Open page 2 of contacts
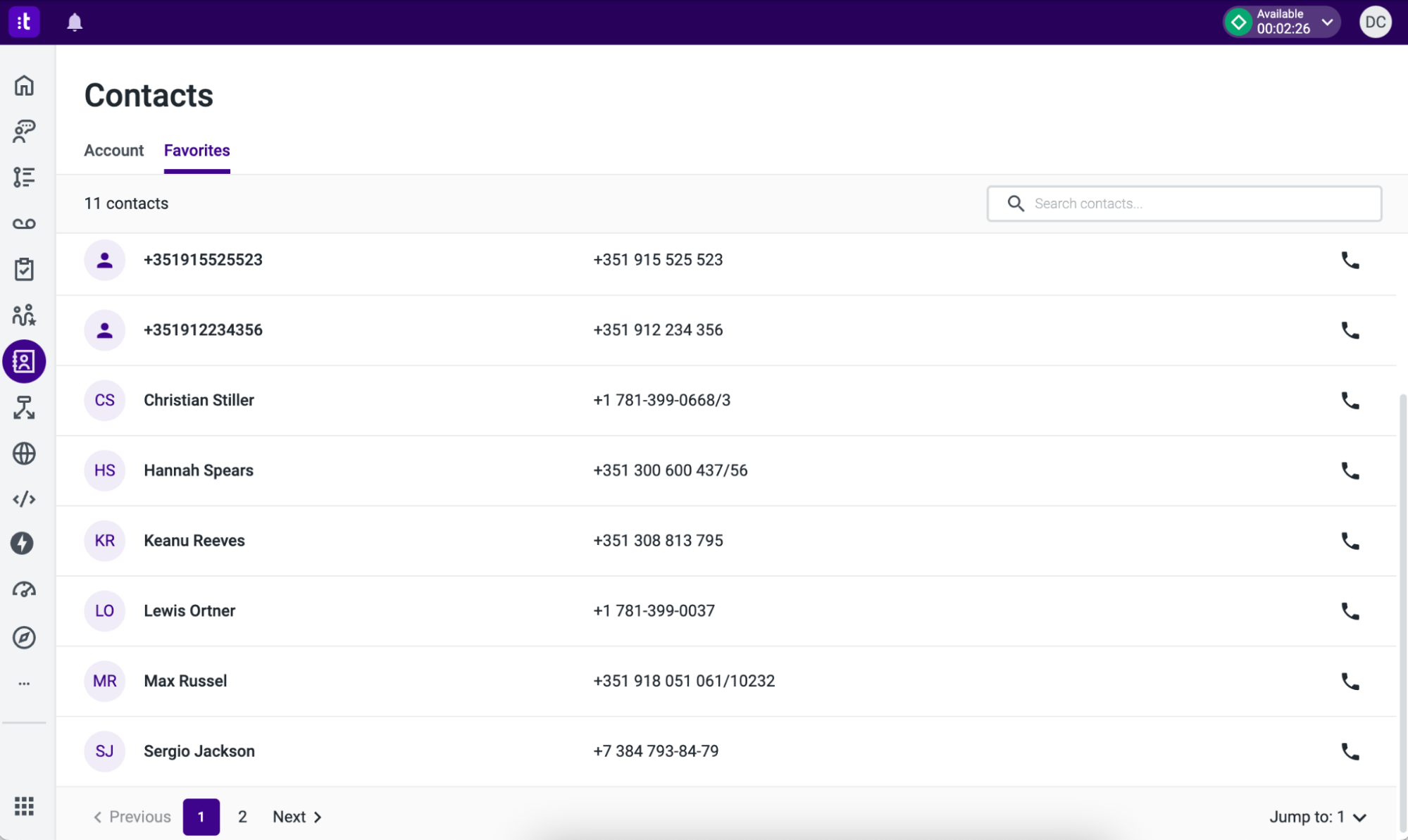Image resolution: width=1408 pixels, height=840 pixels. coord(242,817)
